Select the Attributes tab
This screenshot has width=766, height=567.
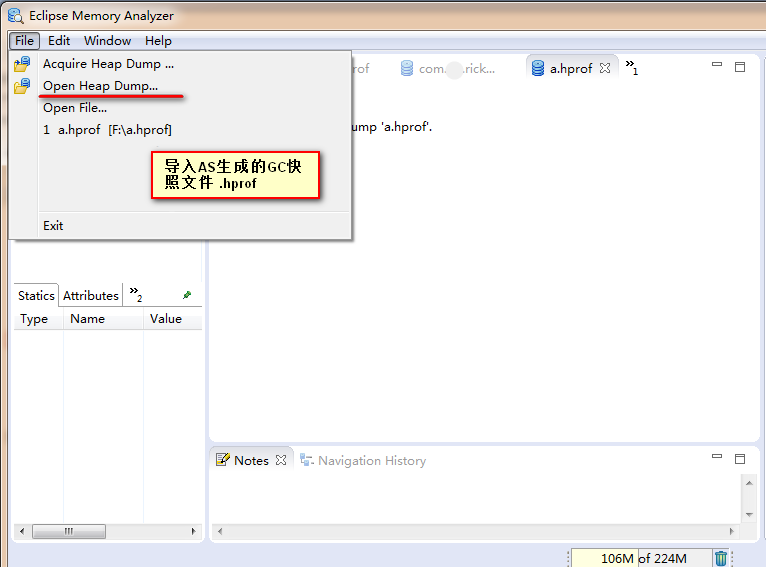91,295
